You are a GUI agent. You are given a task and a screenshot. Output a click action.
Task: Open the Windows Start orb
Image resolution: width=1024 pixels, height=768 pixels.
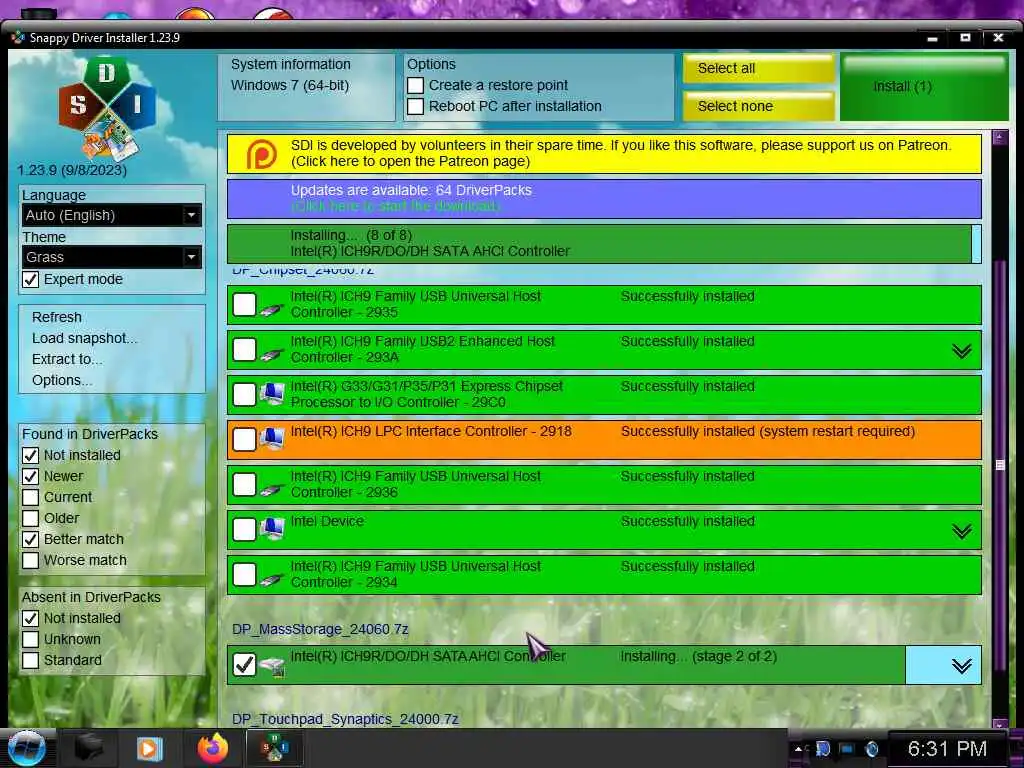point(26,748)
